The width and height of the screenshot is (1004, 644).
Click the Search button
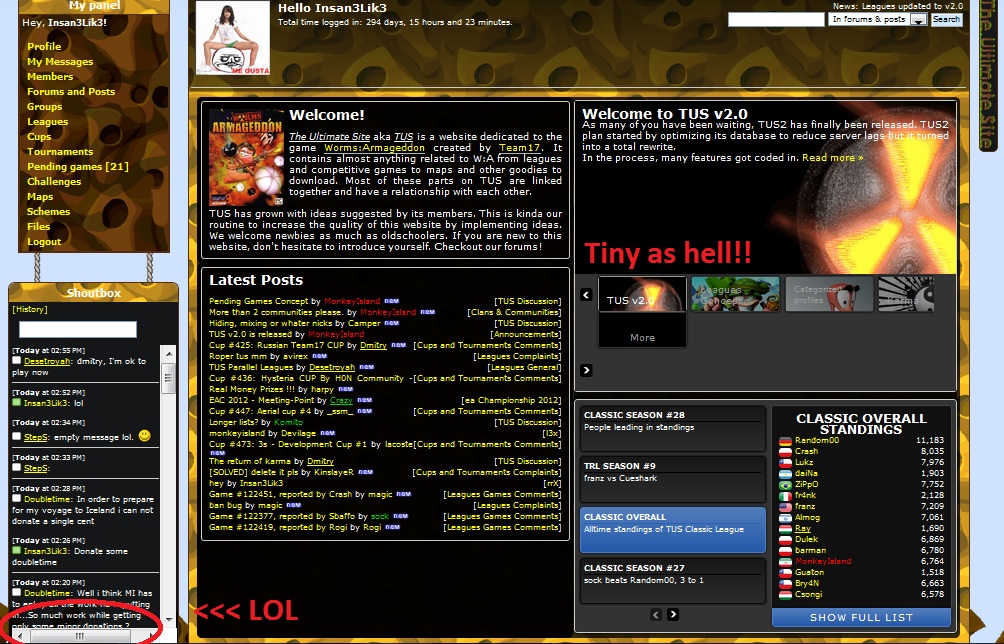[946, 20]
